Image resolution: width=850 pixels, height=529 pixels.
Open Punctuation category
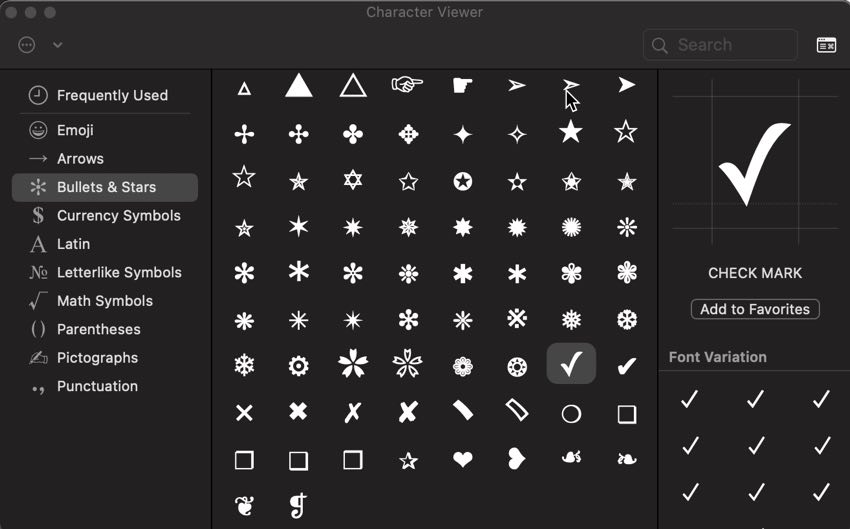[x=105, y=386]
